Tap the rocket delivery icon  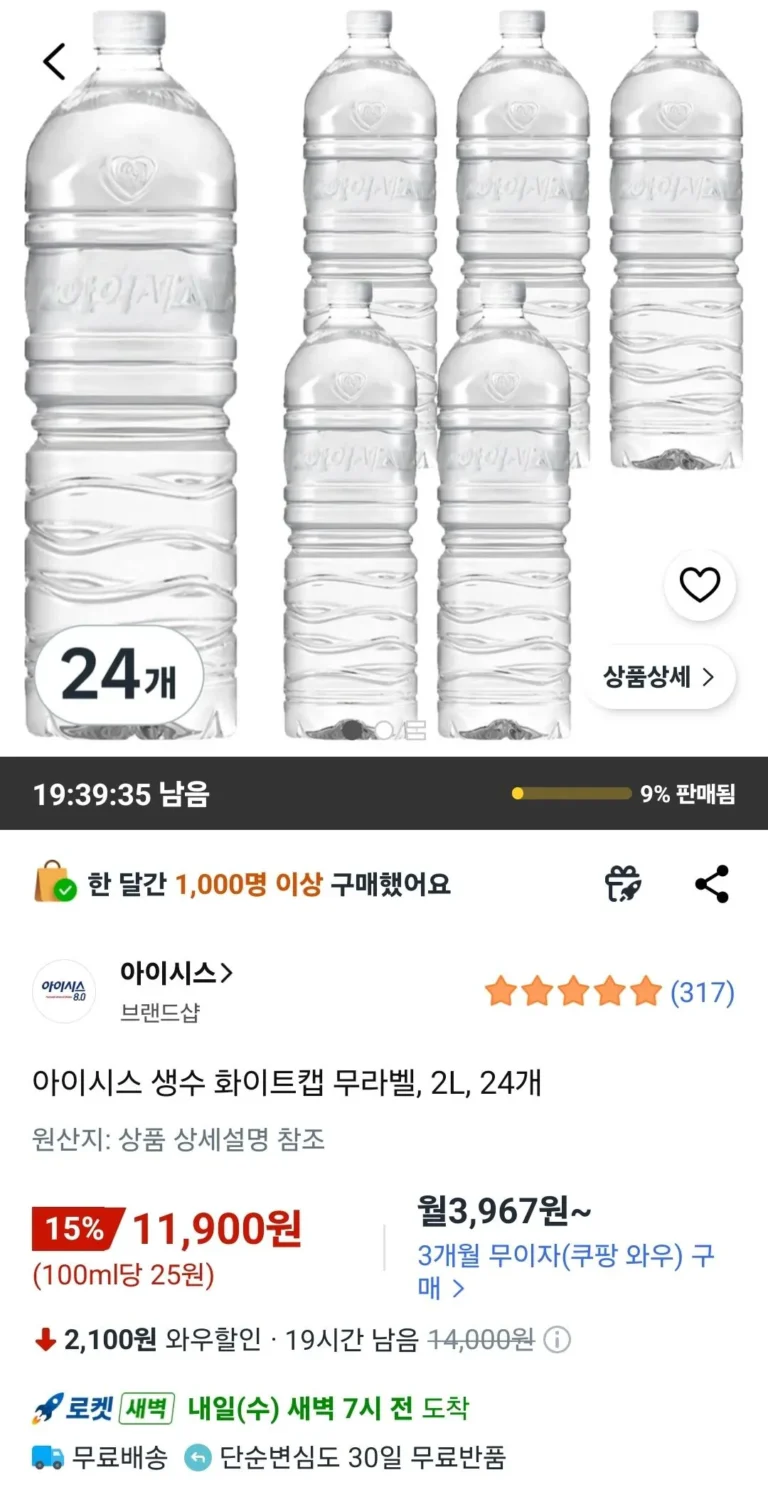point(48,1409)
